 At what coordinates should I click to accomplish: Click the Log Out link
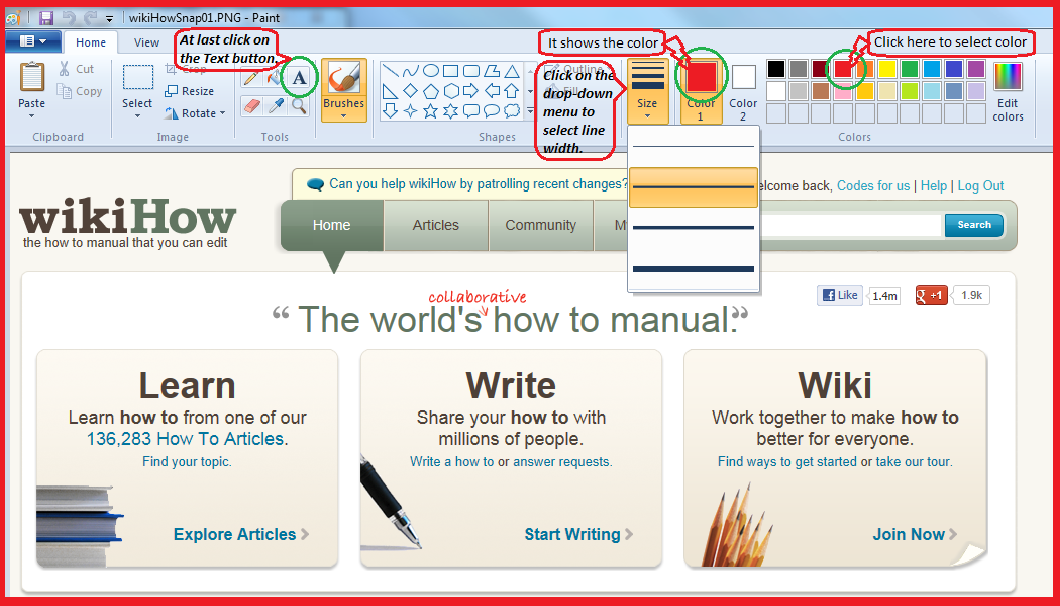[x=981, y=185]
